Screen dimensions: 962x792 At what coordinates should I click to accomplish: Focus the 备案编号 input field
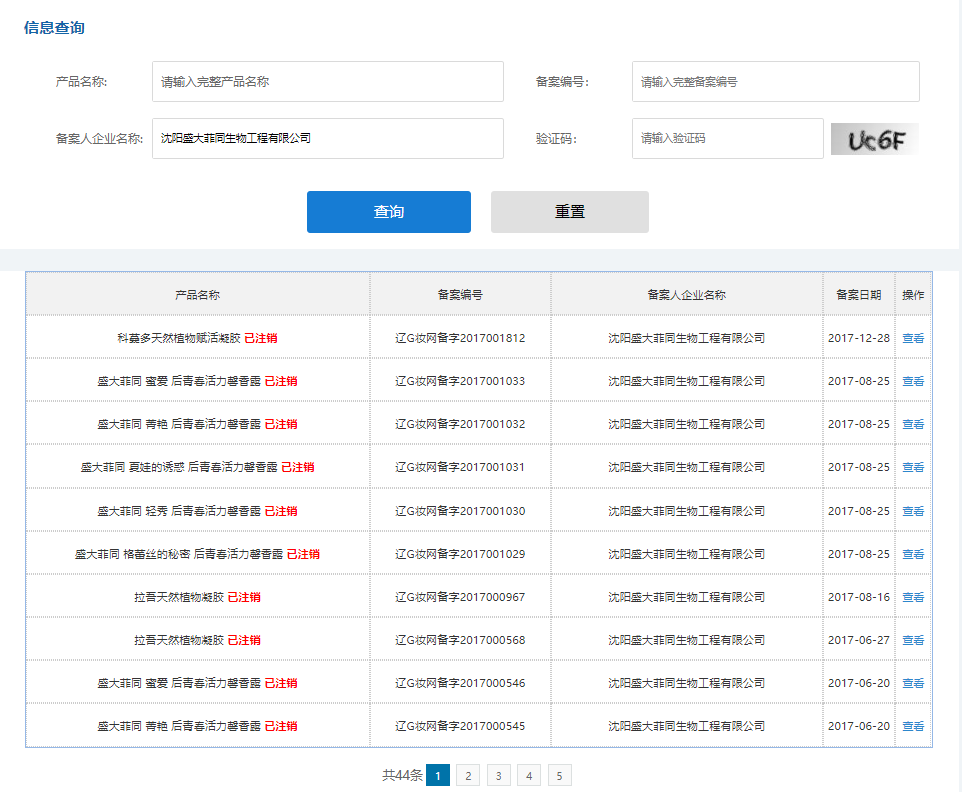(775, 82)
